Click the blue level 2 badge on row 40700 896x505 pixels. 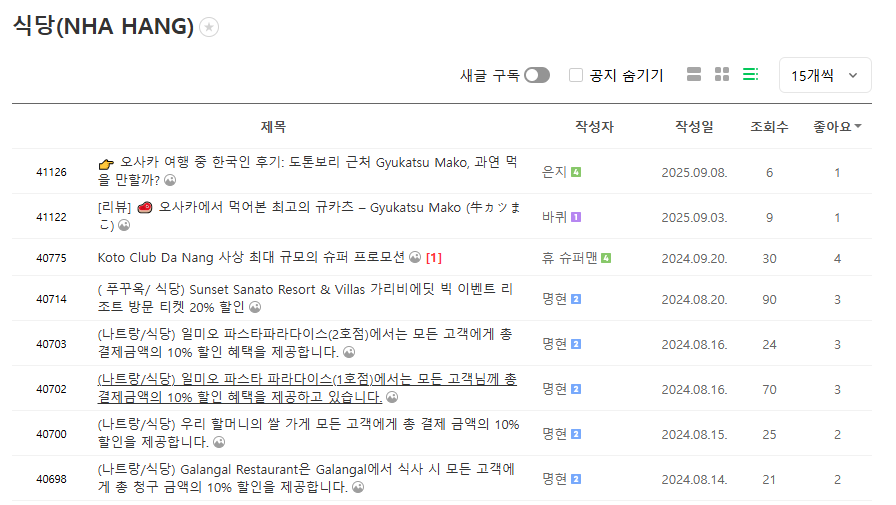(x=576, y=434)
